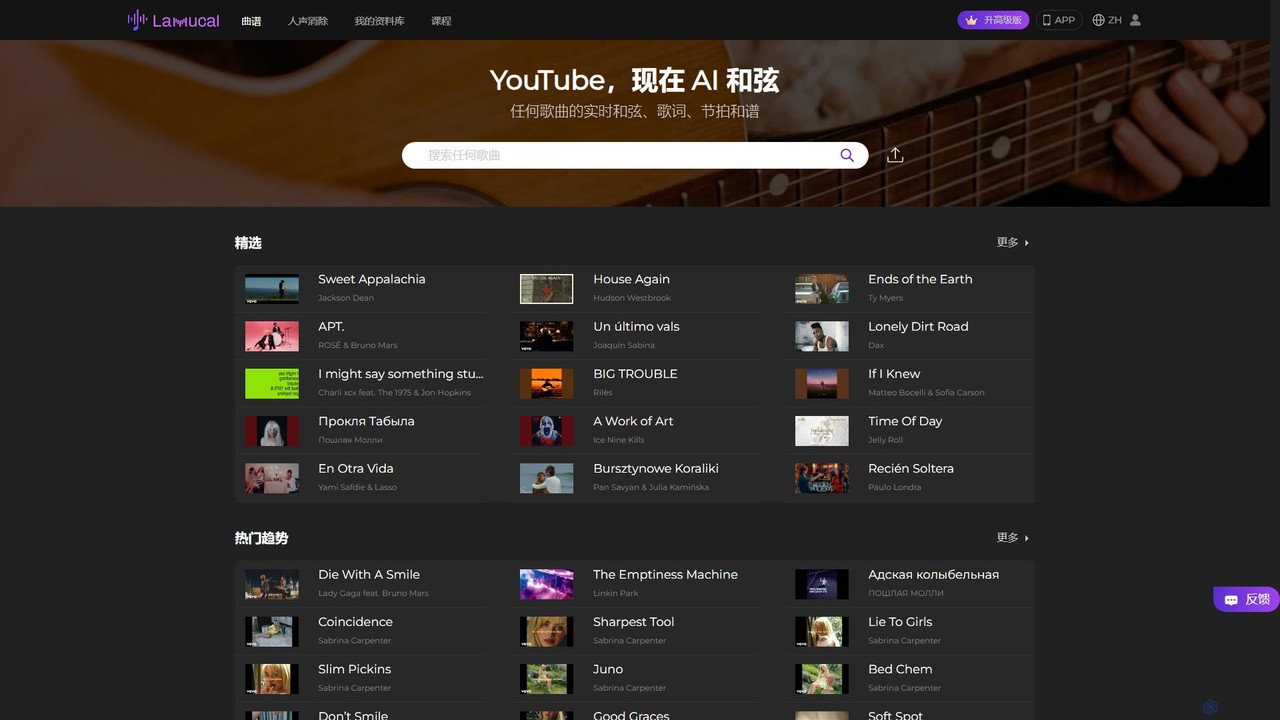Click the artist name Linkin Park
This screenshot has height=720, width=1280.
pos(616,593)
